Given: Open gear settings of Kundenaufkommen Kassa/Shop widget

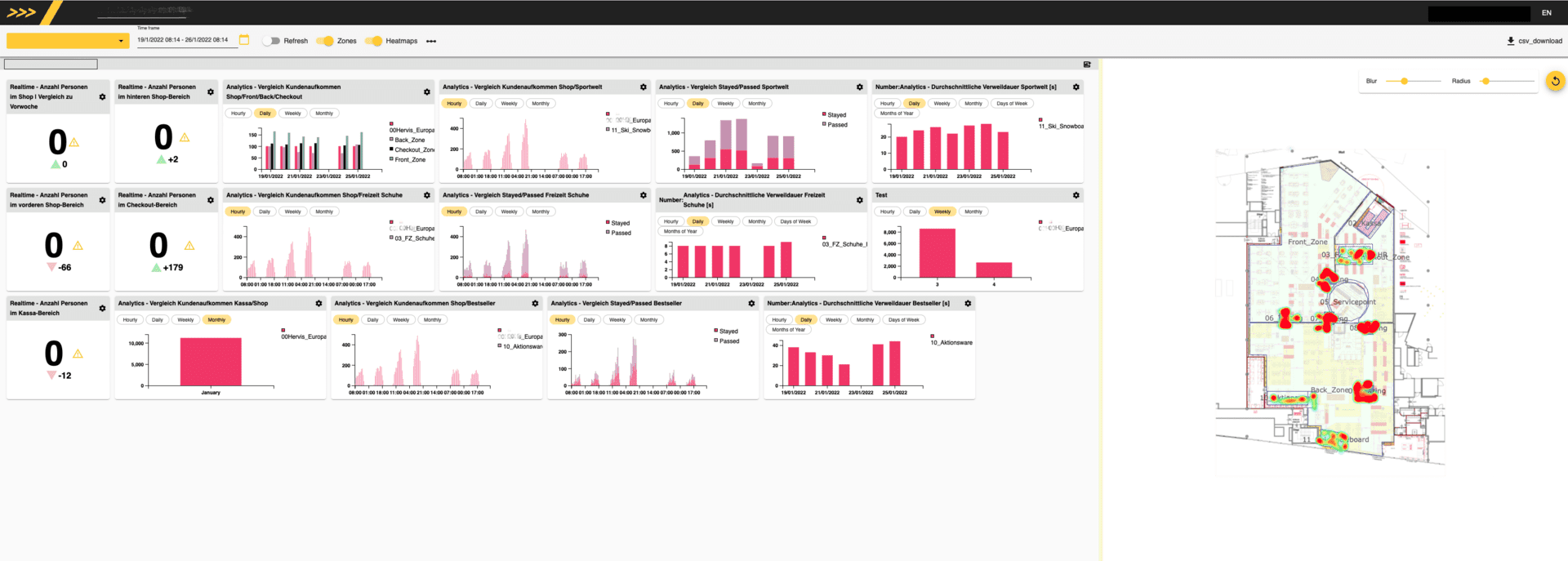Looking at the screenshot, I should (x=318, y=304).
